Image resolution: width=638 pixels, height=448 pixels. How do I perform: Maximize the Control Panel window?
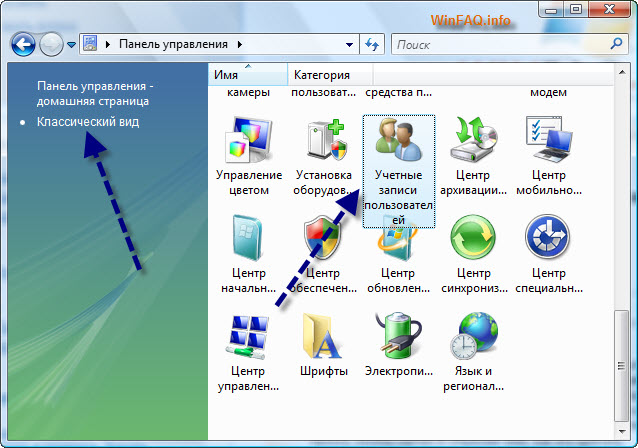click(575, 9)
